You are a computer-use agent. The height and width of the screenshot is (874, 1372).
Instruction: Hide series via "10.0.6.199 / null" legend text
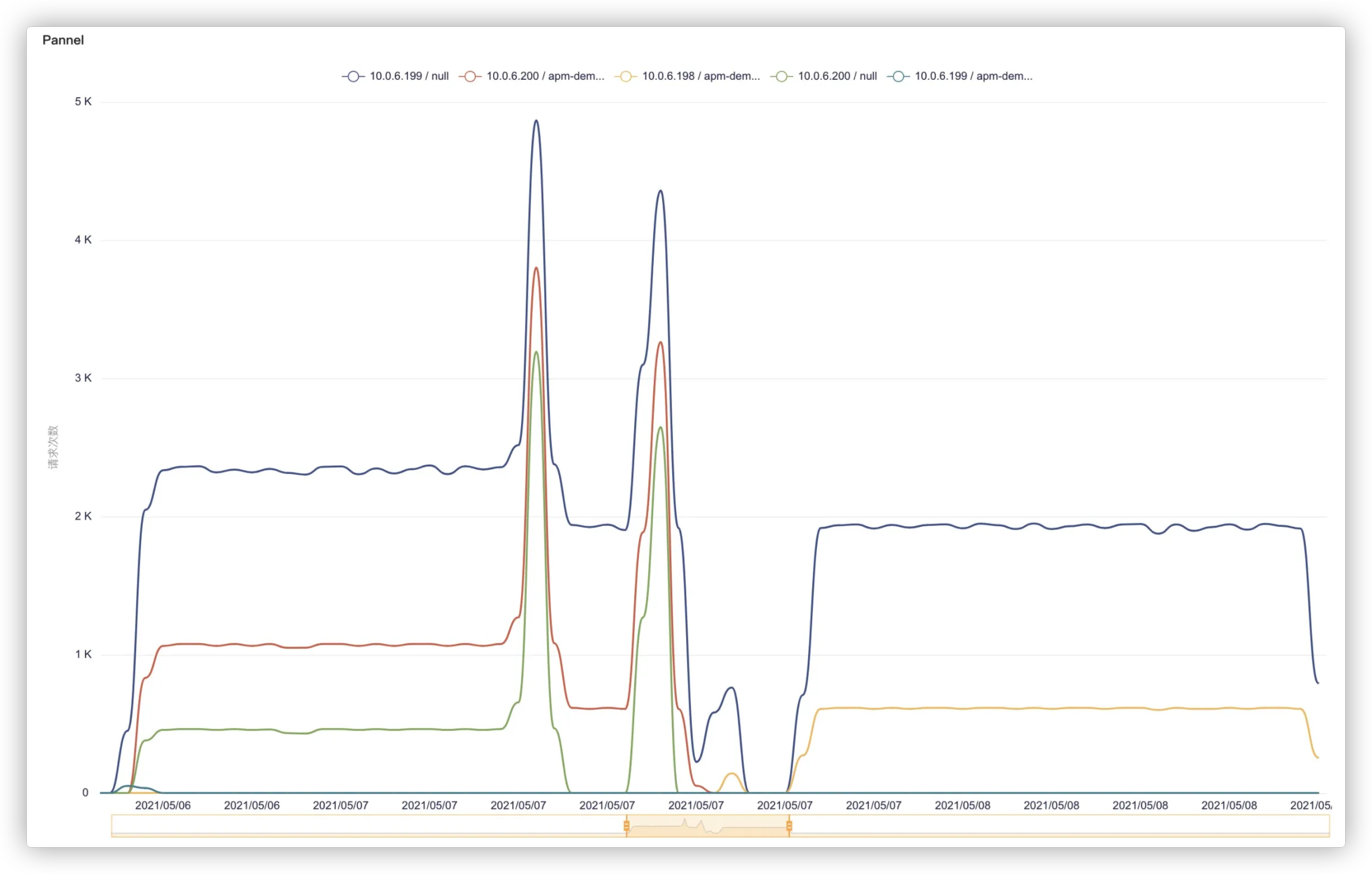click(409, 76)
